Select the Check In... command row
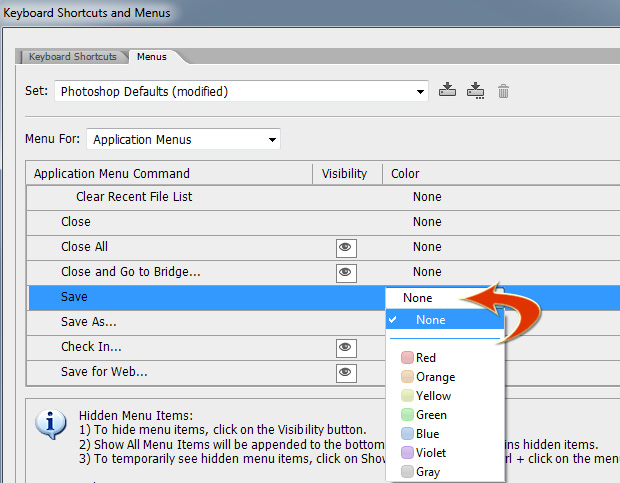620x483 pixels. click(x=206, y=347)
